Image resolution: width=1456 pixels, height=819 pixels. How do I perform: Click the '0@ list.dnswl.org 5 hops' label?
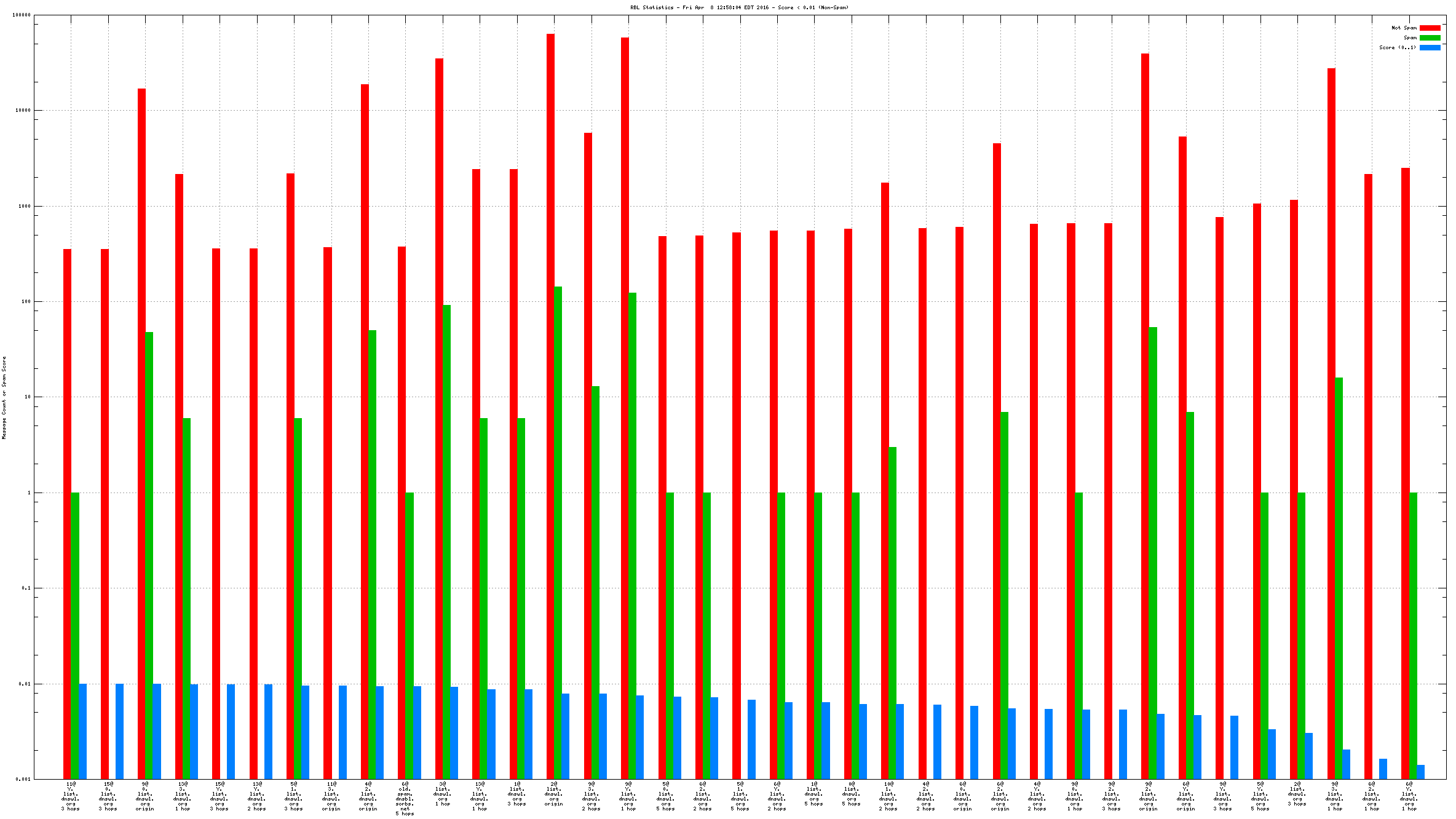(x=852, y=794)
